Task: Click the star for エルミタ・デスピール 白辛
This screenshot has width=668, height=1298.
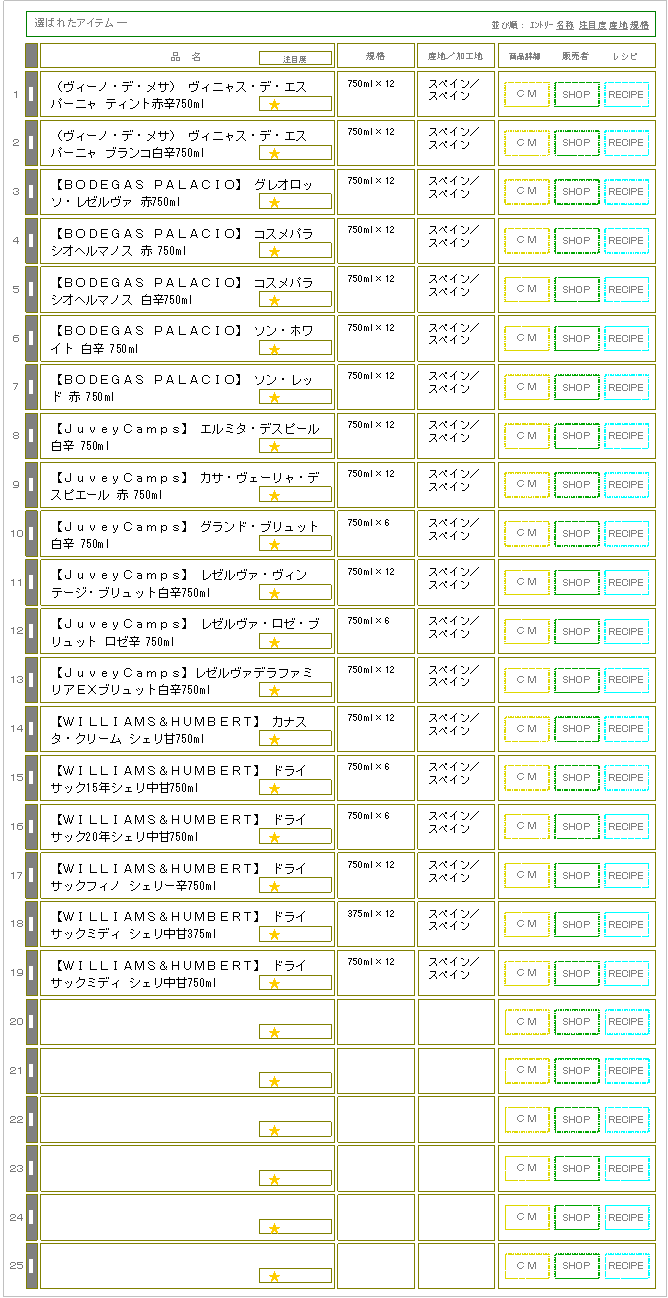Action: (x=274, y=446)
